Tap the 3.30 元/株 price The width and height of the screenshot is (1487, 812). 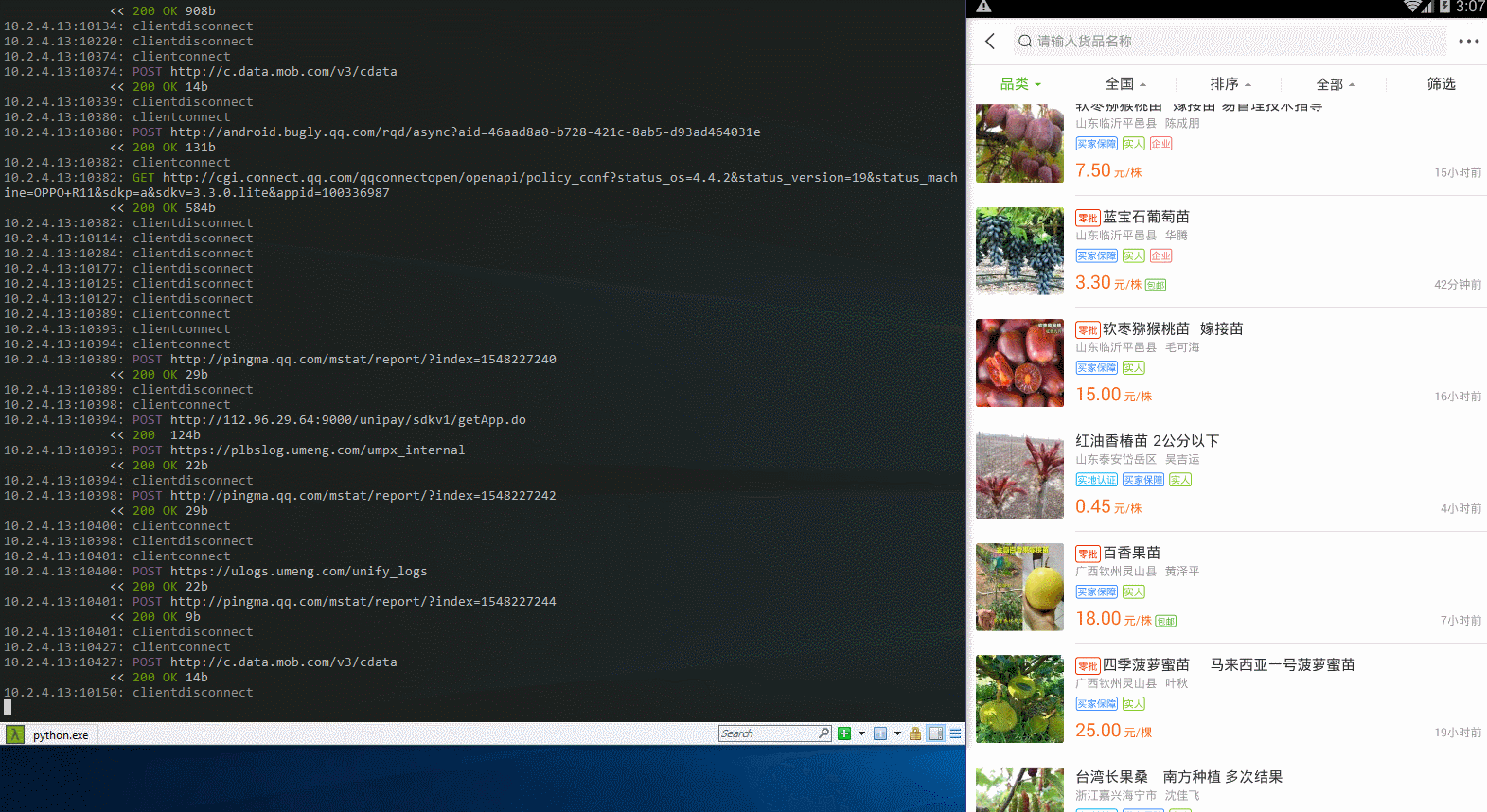coord(1108,282)
